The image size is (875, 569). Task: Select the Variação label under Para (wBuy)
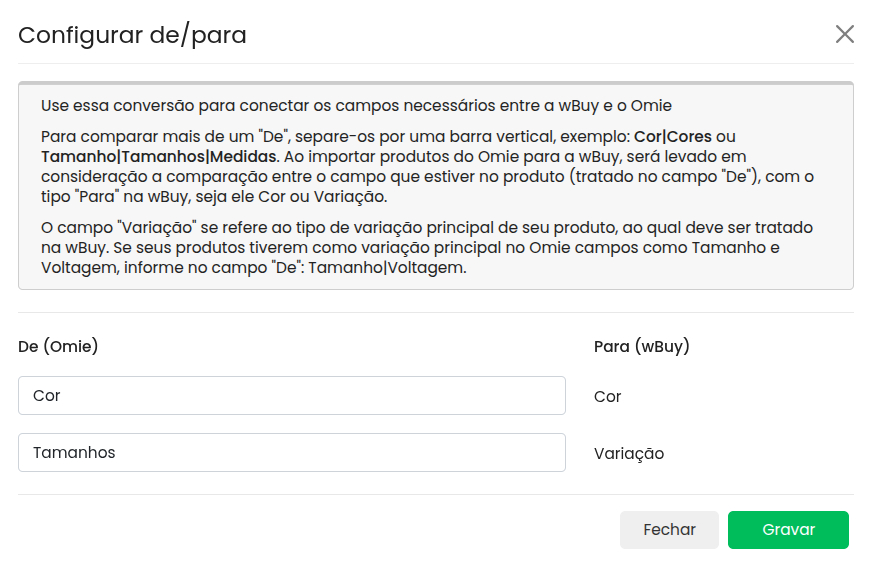(628, 454)
